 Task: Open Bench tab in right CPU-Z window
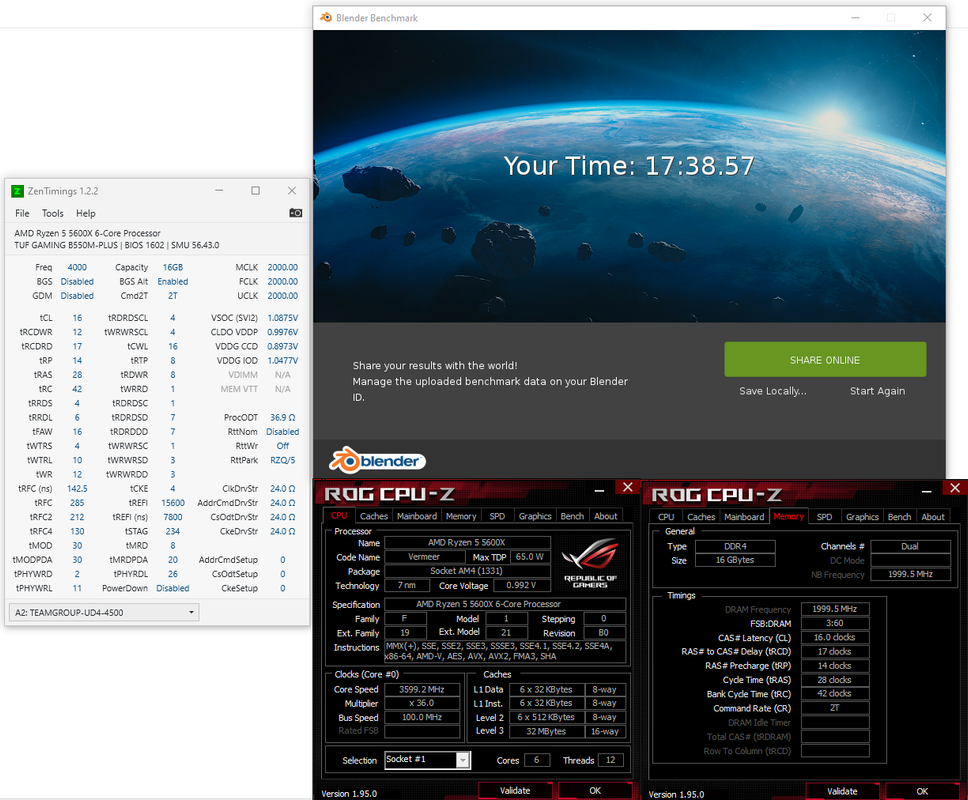coord(899,517)
